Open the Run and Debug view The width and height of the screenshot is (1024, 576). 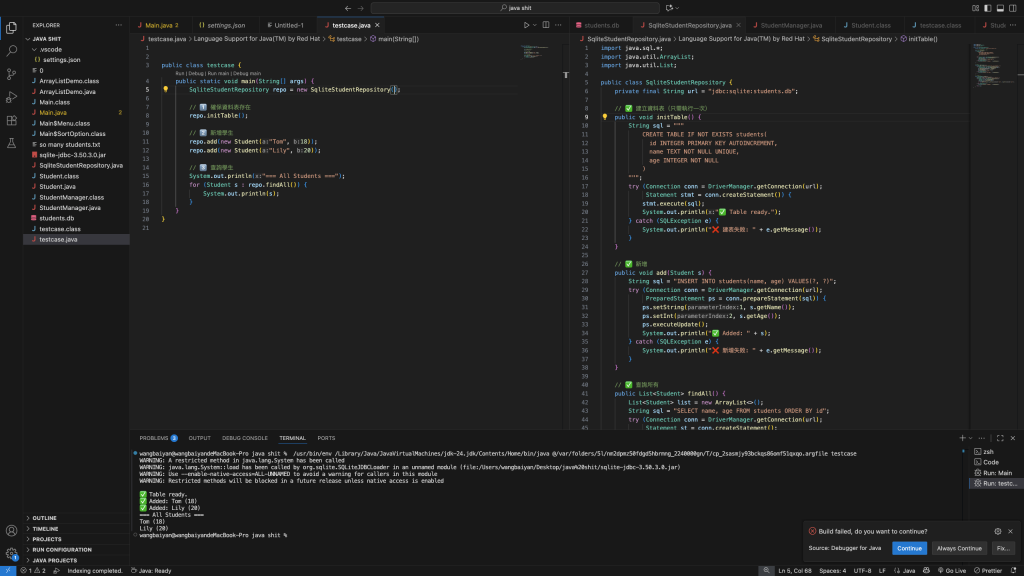(x=11, y=97)
